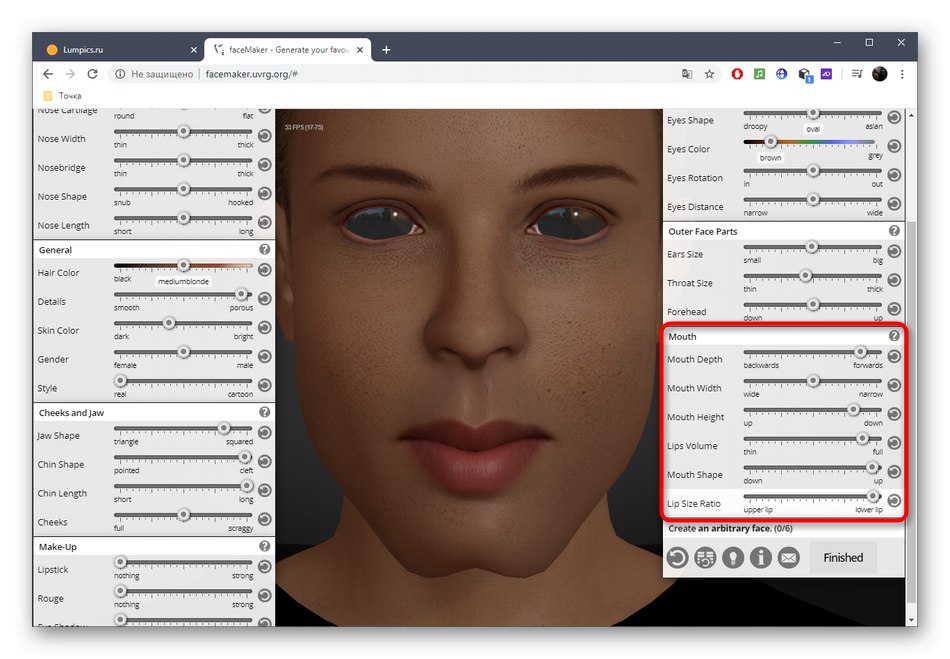Click the Skin Color slider handle
The image size is (950, 659).
coord(169,322)
